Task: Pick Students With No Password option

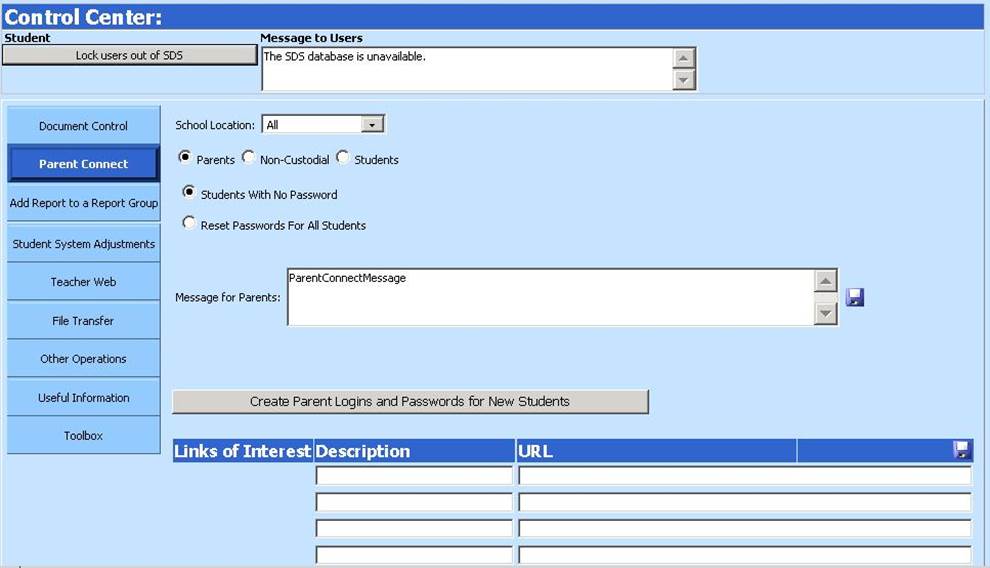Action: 189,193
